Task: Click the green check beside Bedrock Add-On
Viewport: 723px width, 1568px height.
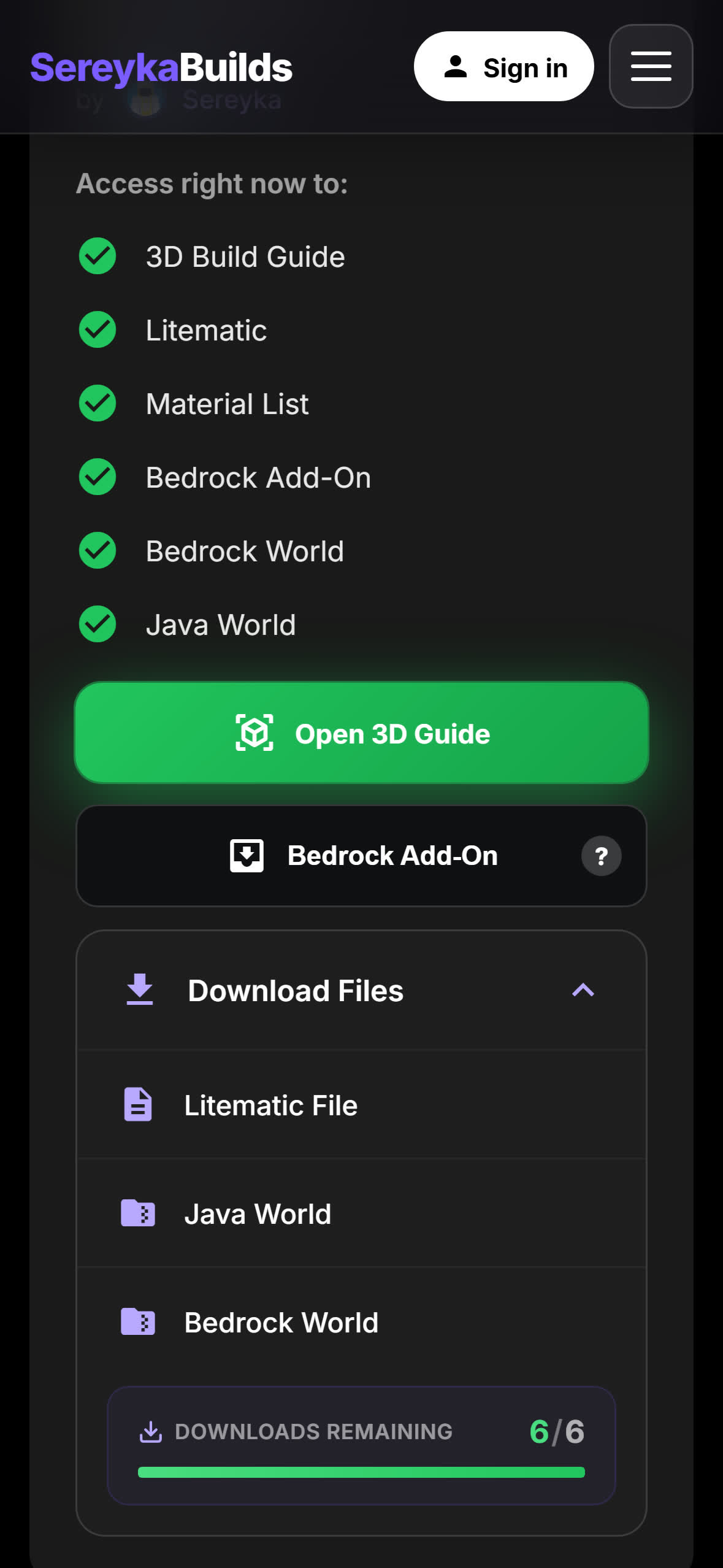Action: [x=98, y=477]
